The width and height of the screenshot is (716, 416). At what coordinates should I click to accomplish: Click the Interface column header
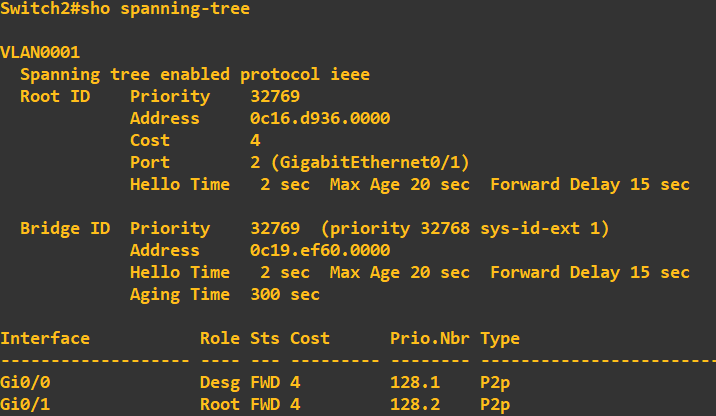coord(45,338)
